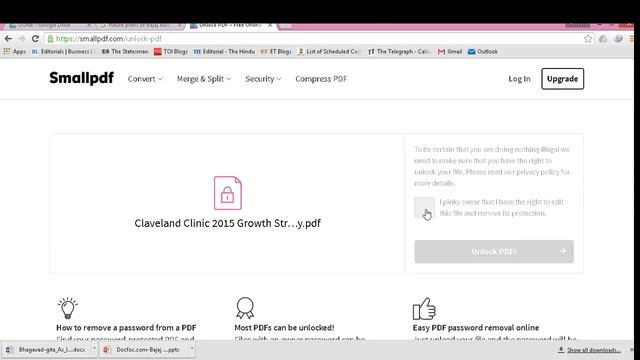Image resolution: width=640 pixels, height=360 pixels.
Task: Bookmark this page with the star icon
Action: point(588,39)
